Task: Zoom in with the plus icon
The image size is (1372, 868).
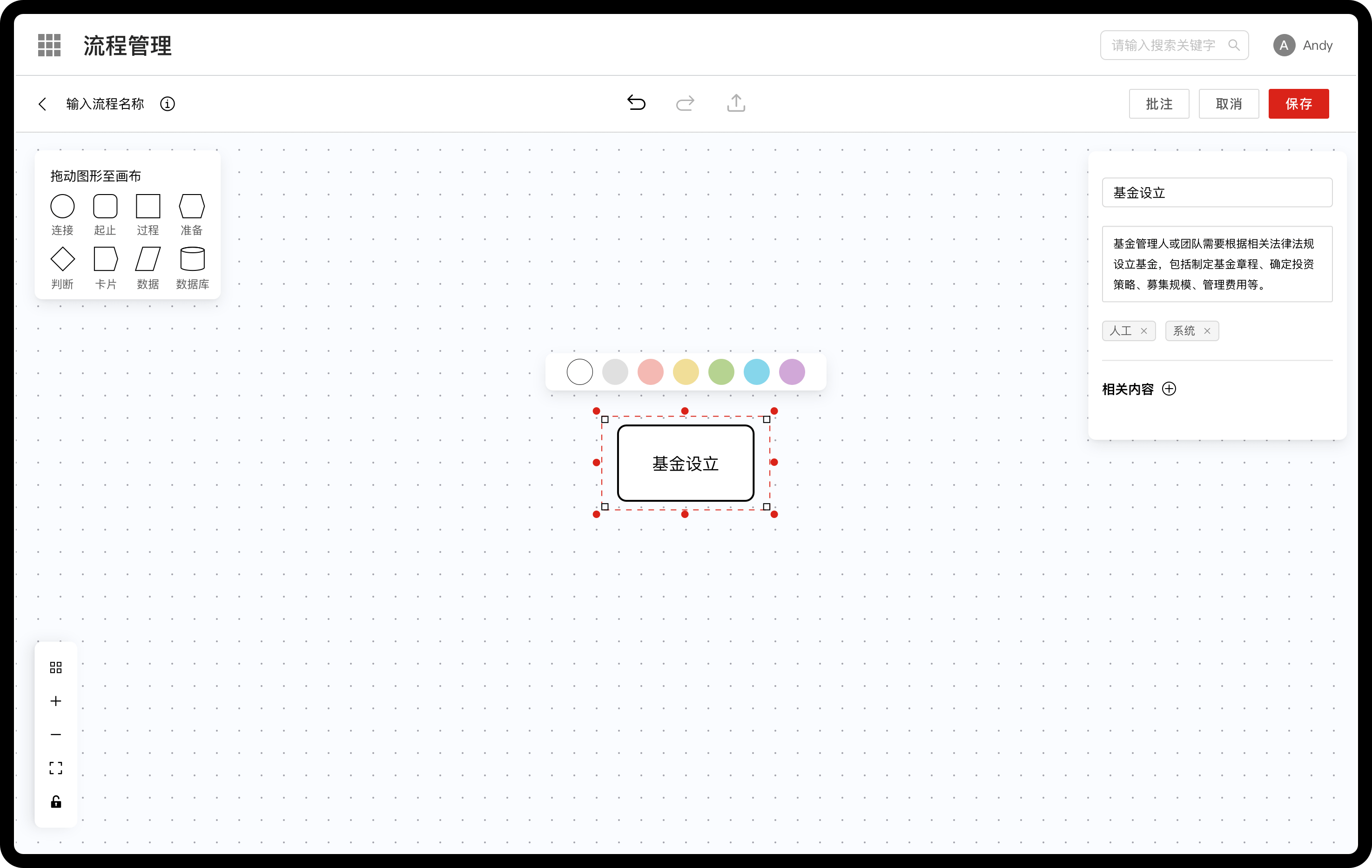Action: 56,701
